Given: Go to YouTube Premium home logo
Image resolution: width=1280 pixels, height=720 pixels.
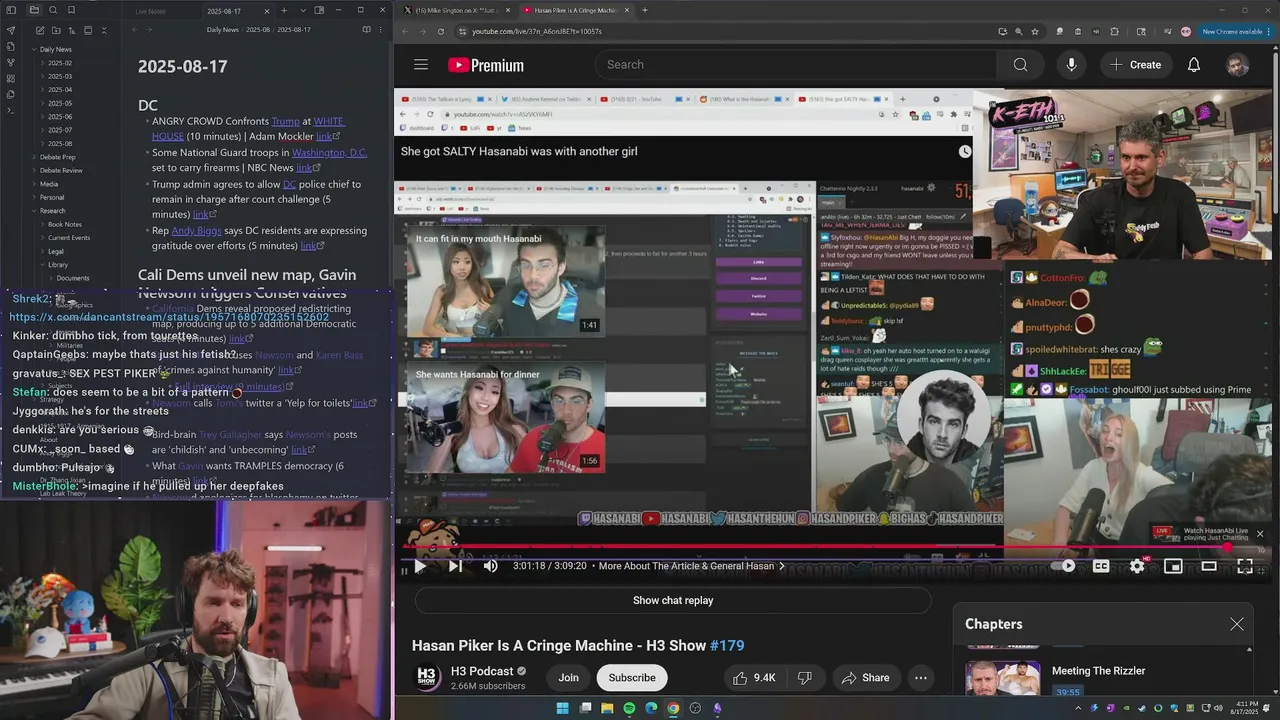Looking at the screenshot, I should [486, 65].
